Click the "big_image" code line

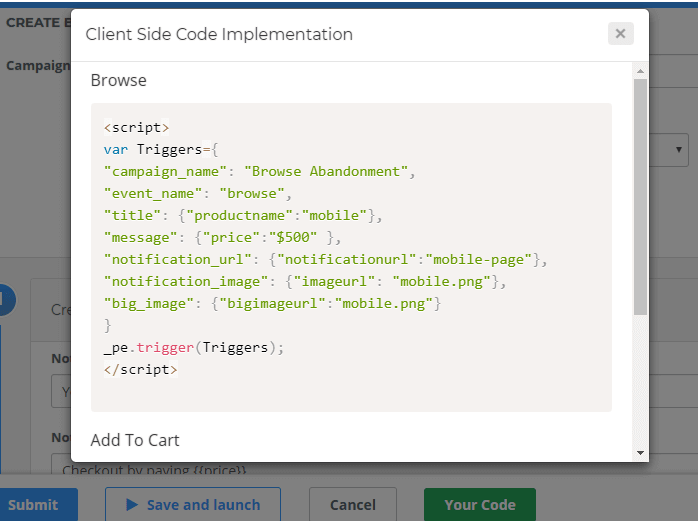click(x=272, y=303)
